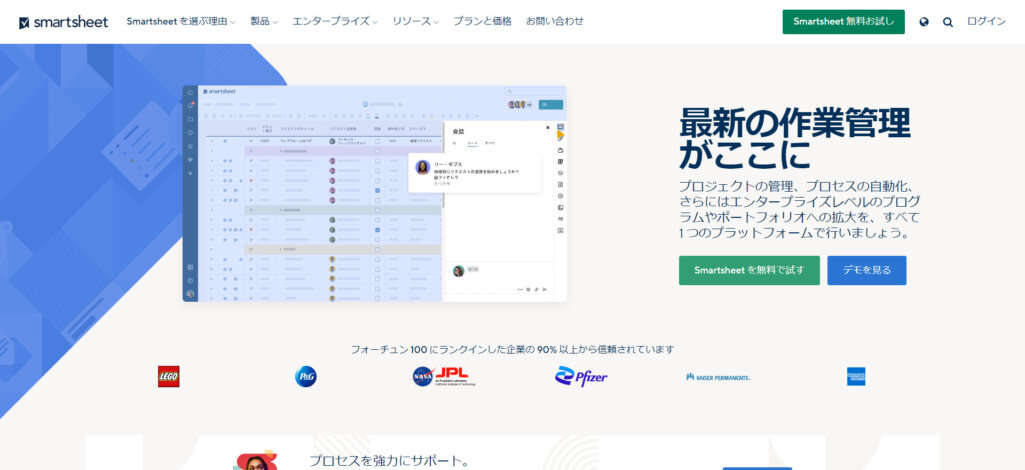Click the 'ログイン' link
1025x470 pixels.
[x=986, y=22]
